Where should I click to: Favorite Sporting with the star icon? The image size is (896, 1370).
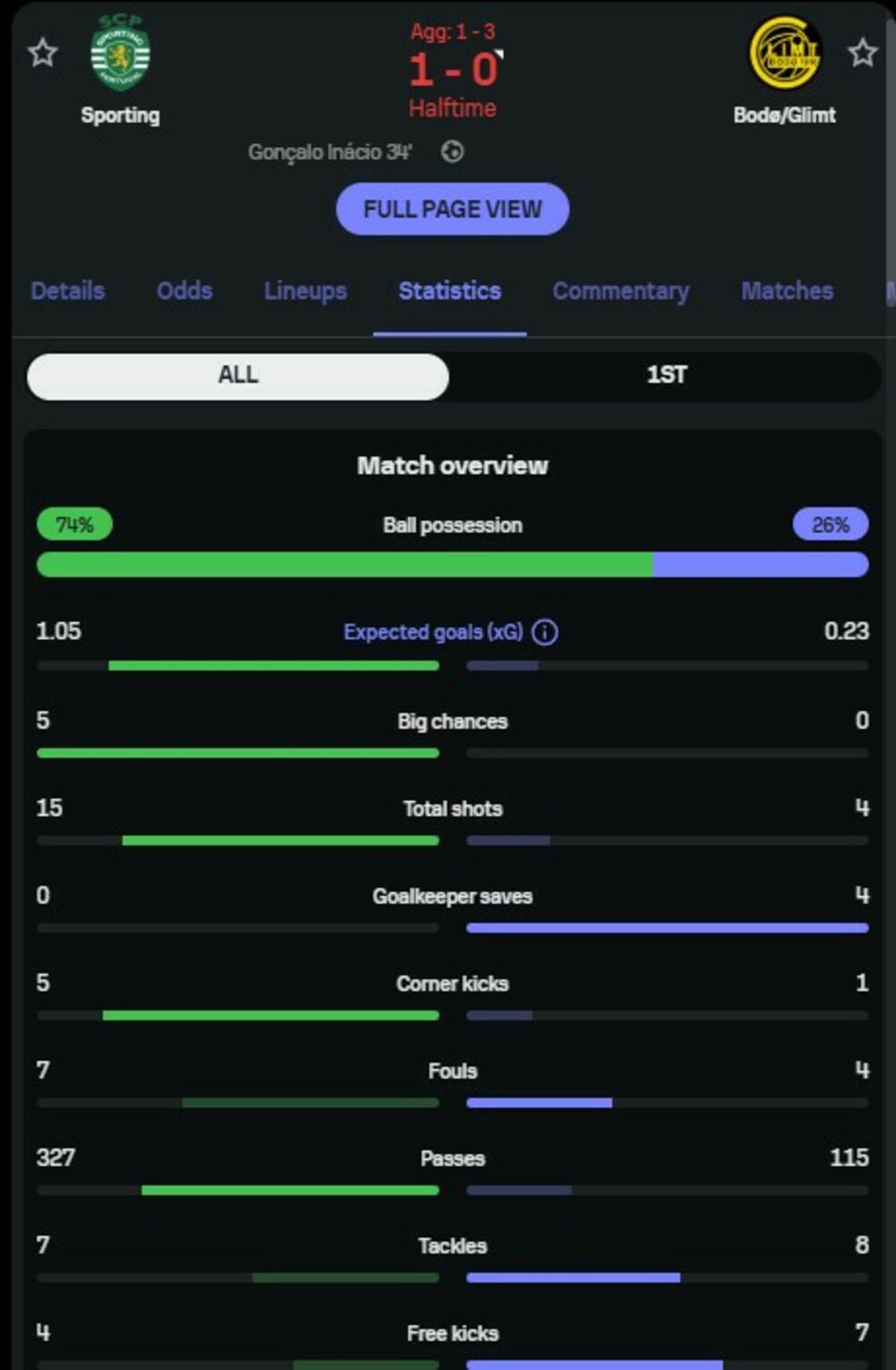tap(42, 53)
